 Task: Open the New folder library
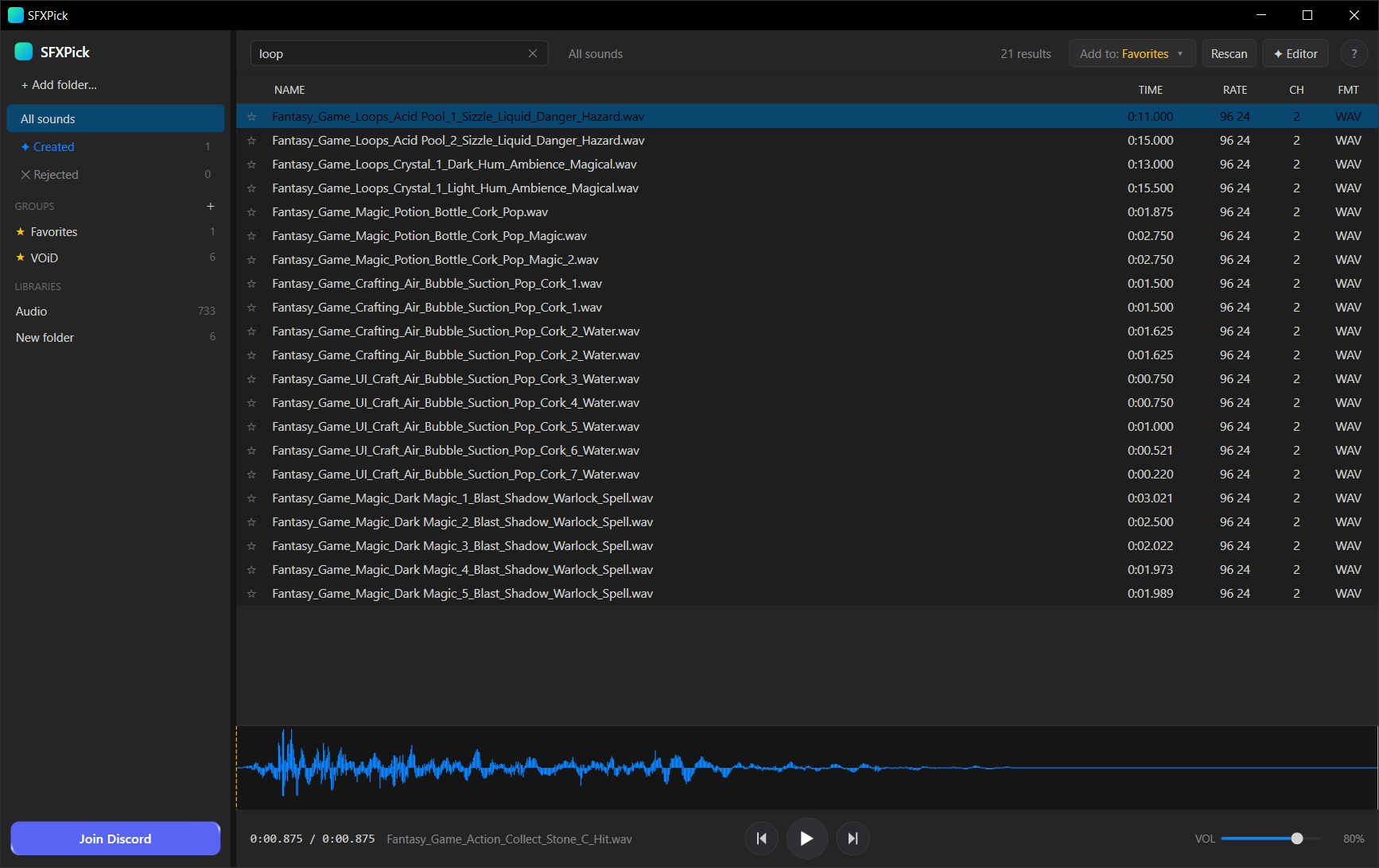coord(116,338)
